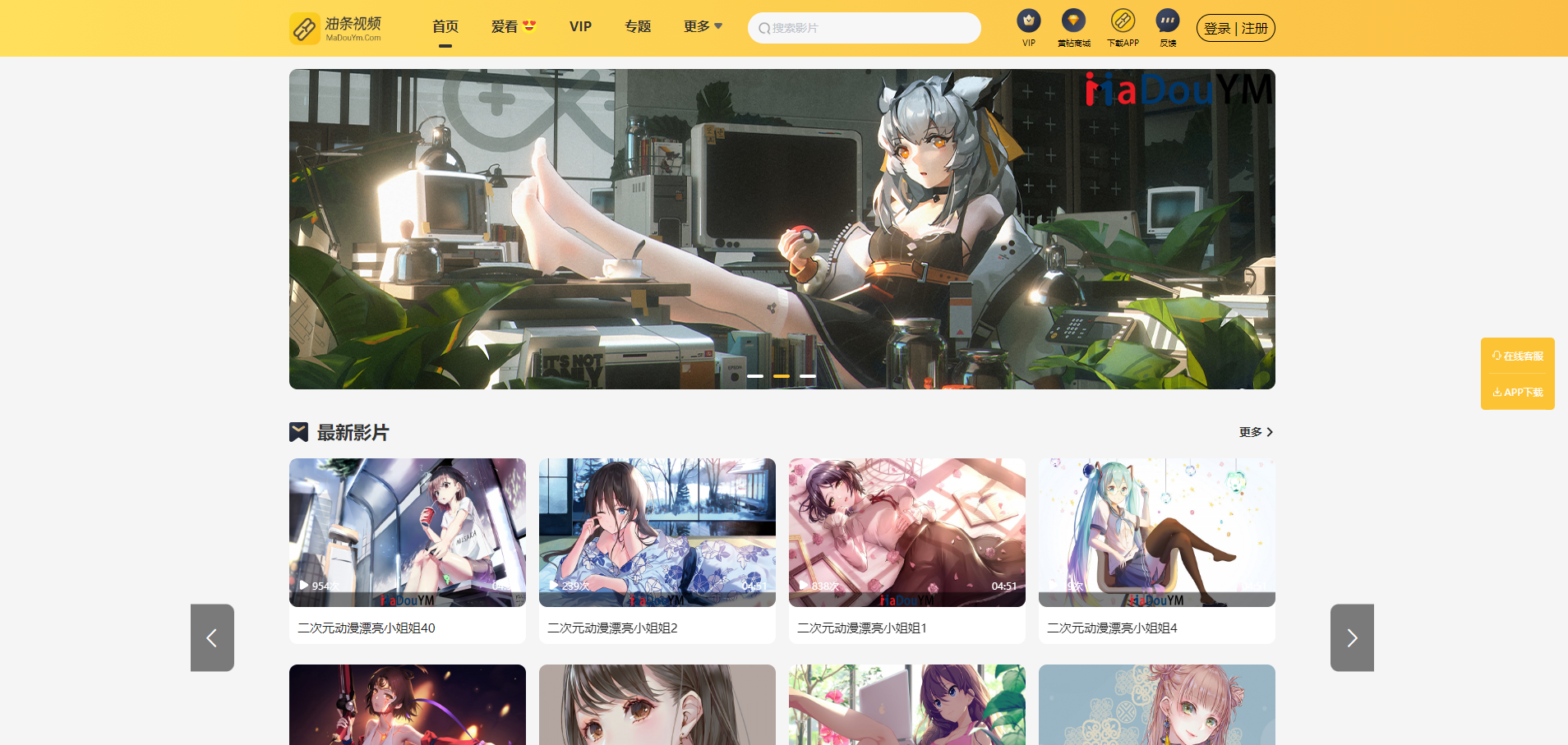Open the 黄钻商城 diamond shop icon
The width and height of the screenshot is (1568, 745).
coord(1073,21)
